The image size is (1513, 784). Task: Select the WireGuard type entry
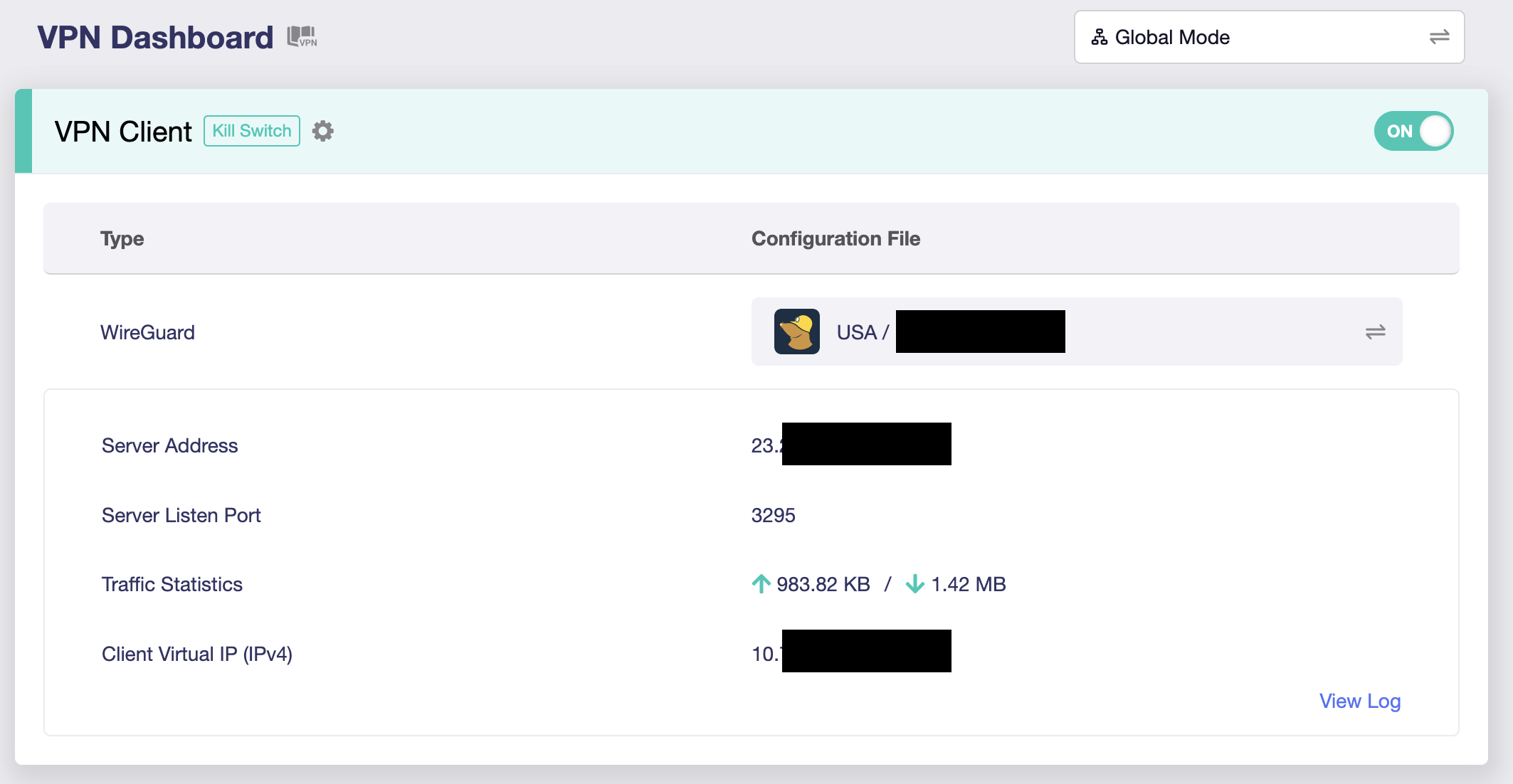(147, 332)
